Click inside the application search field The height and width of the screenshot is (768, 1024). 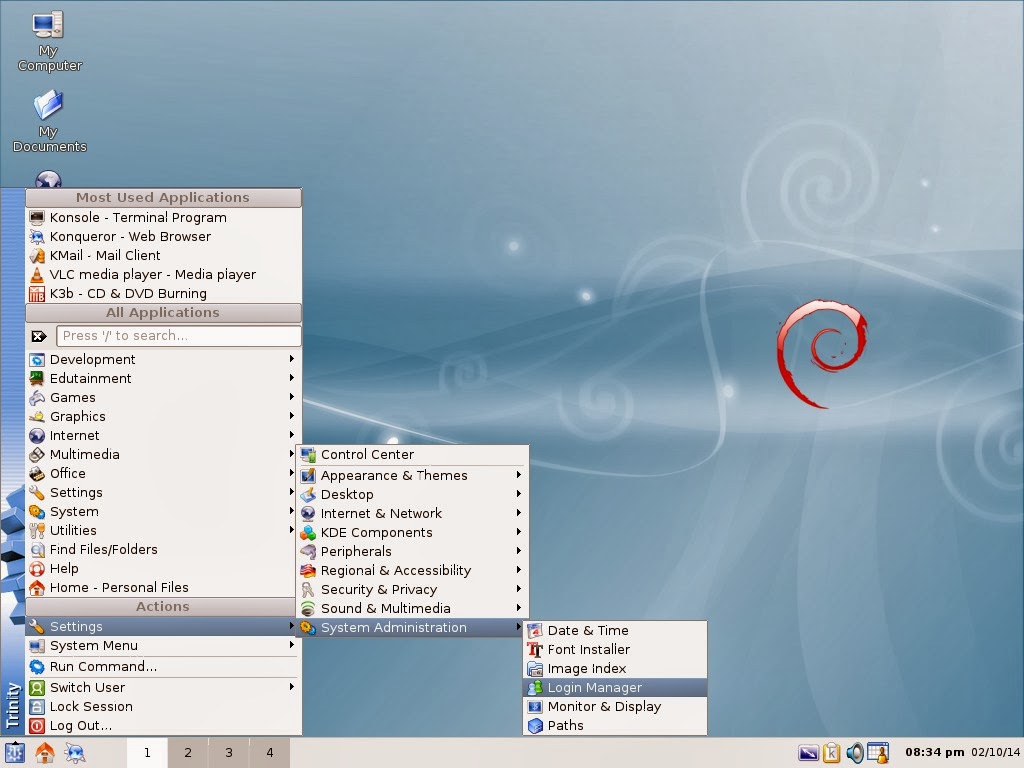pos(178,336)
